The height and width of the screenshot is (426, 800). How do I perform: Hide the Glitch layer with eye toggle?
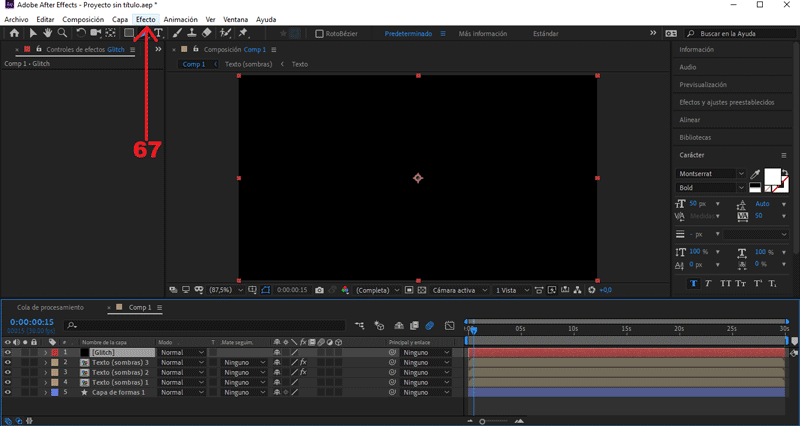8,353
